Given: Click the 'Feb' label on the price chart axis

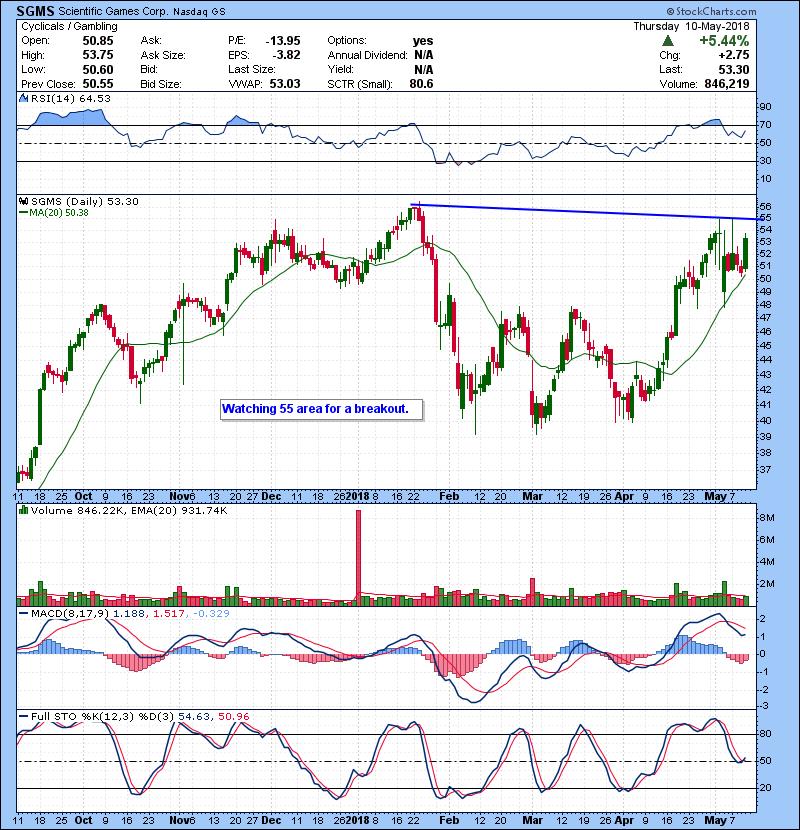Looking at the screenshot, I should [449, 496].
